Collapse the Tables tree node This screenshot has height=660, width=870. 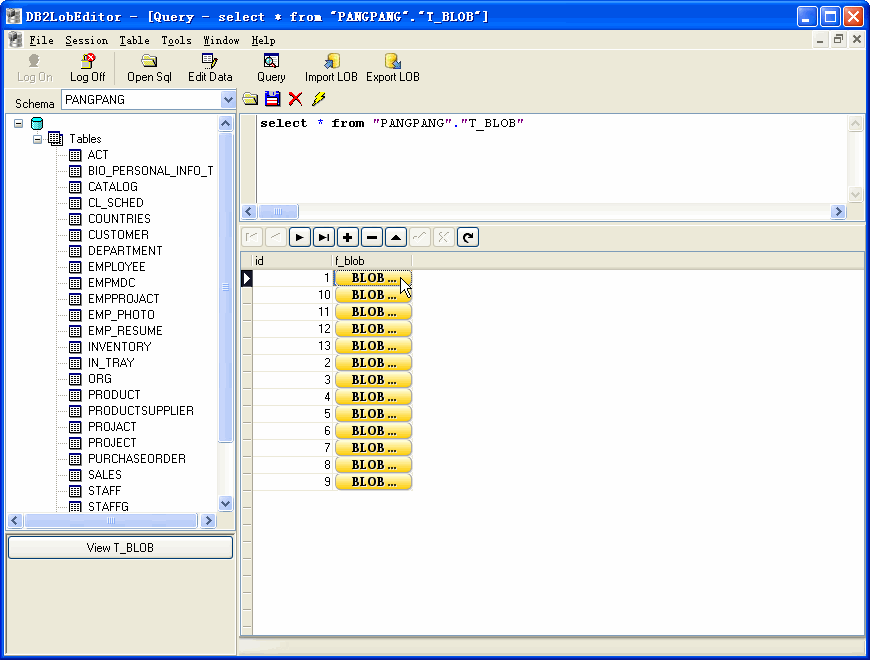click(37, 139)
